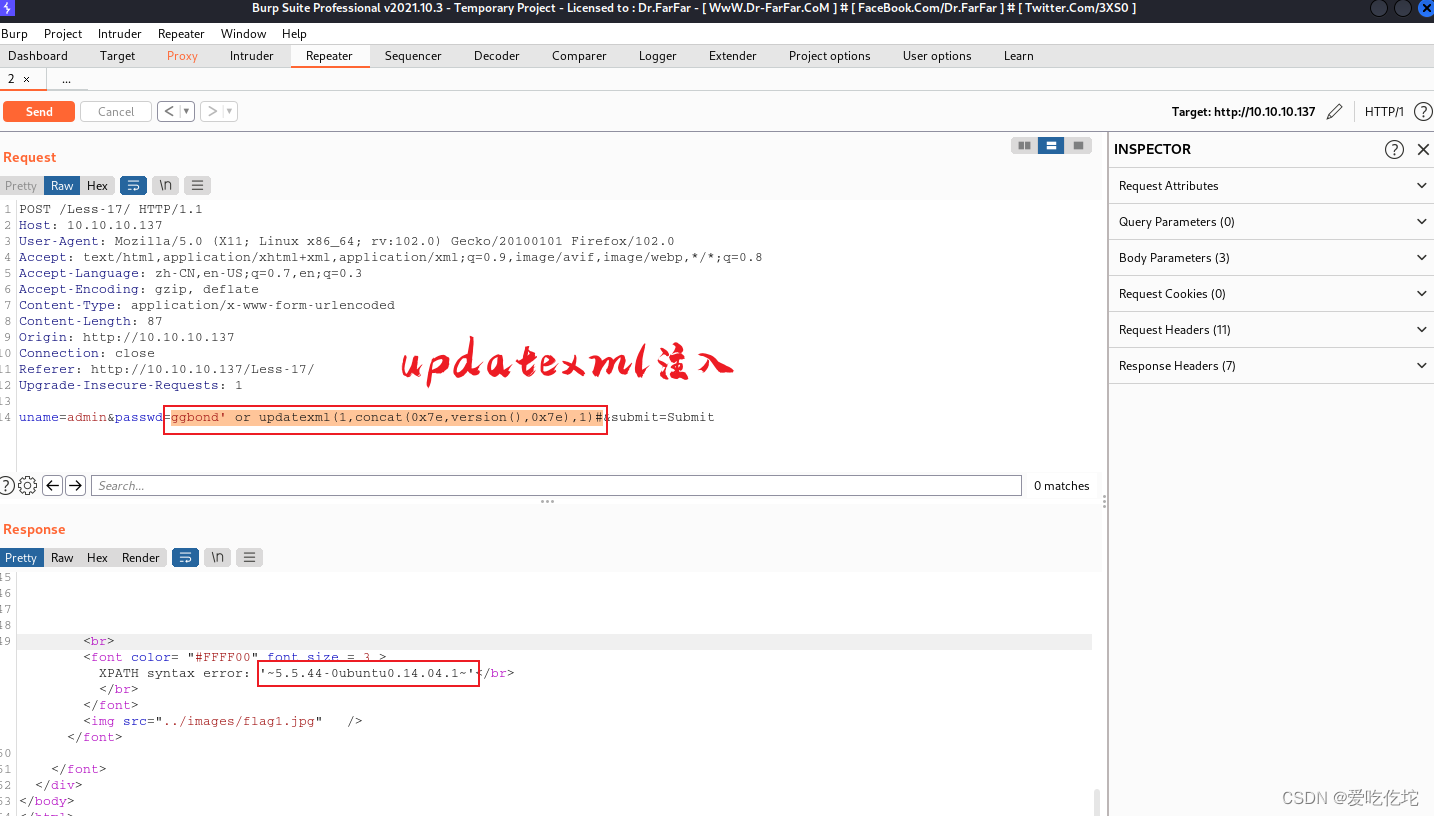Open the Burp menu
Screen dimensions: 1434x816
click(x=14, y=33)
